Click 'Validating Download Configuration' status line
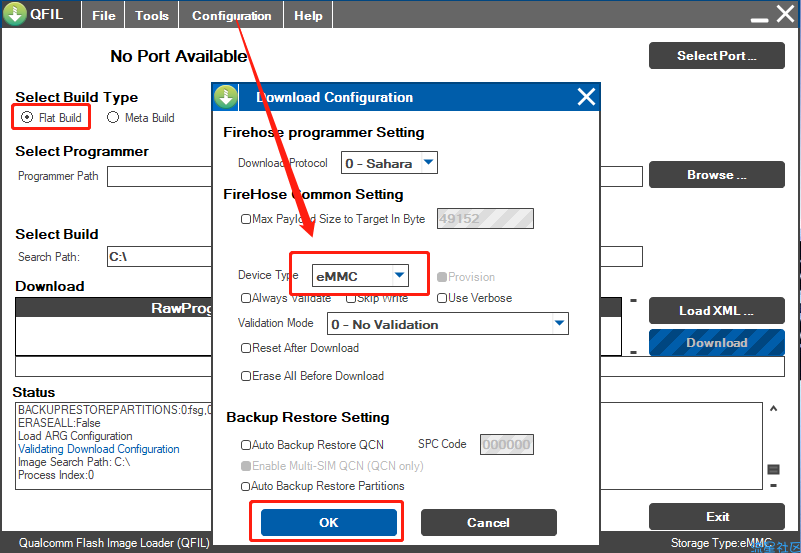Screen dimensions: 801x553 [99, 449]
